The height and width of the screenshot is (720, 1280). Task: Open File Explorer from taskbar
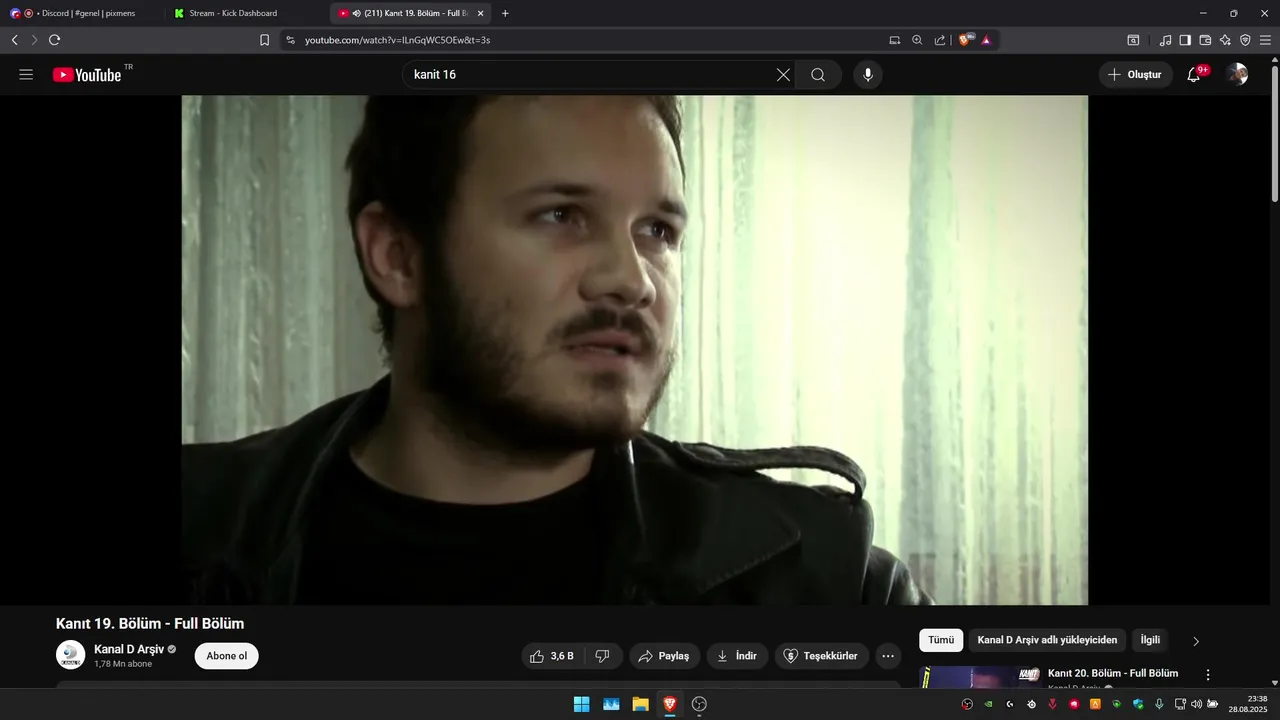coord(640,704)
